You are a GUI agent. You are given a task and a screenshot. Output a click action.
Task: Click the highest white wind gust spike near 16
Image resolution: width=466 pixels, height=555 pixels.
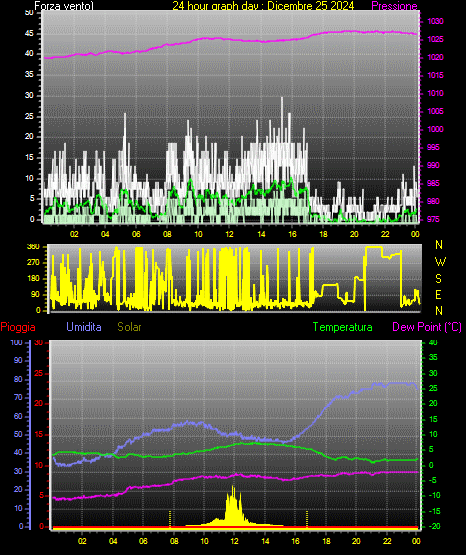pos(282,120)
